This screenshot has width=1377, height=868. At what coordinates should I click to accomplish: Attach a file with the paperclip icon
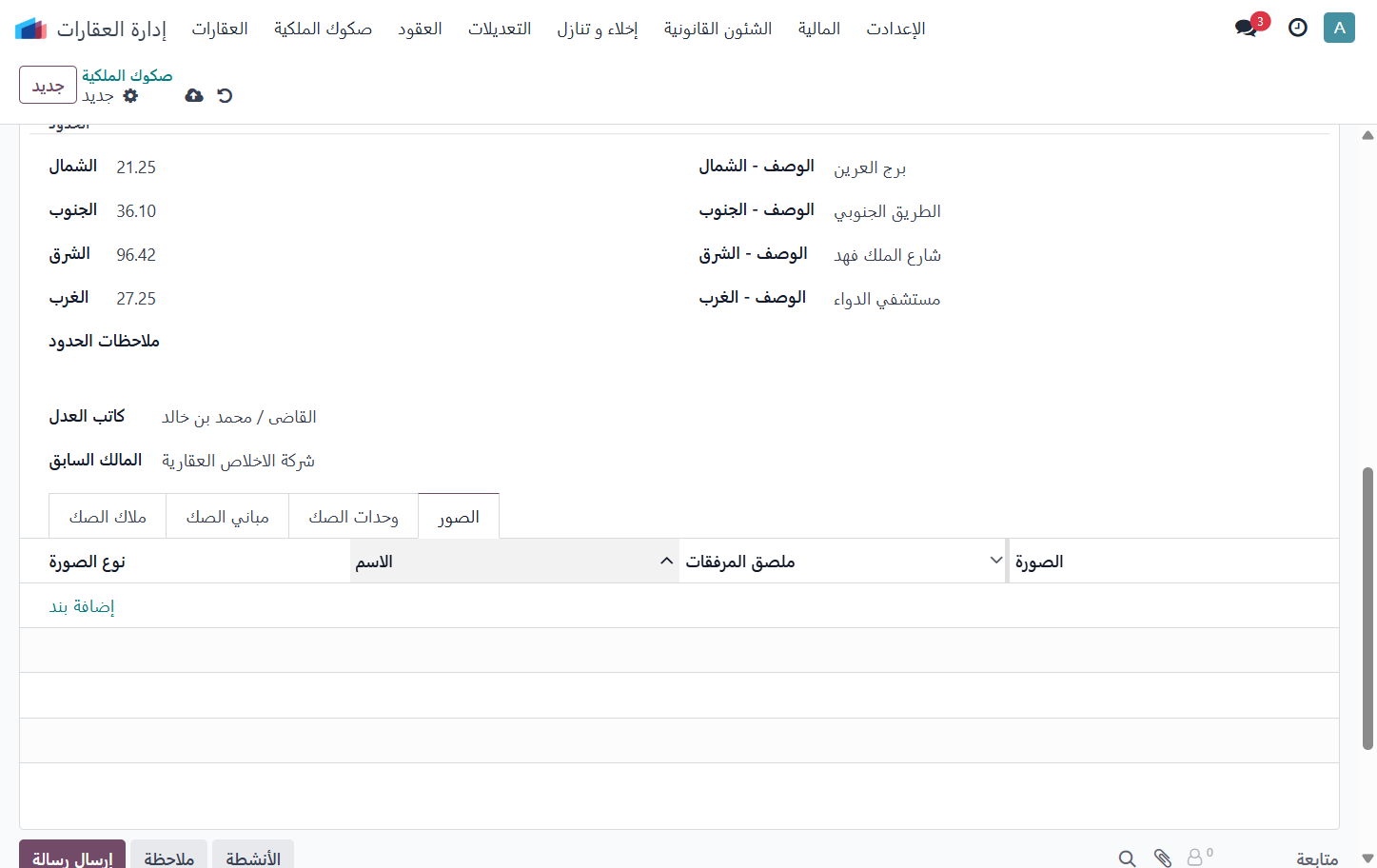pyautogui.click(x=1163, y=858)
